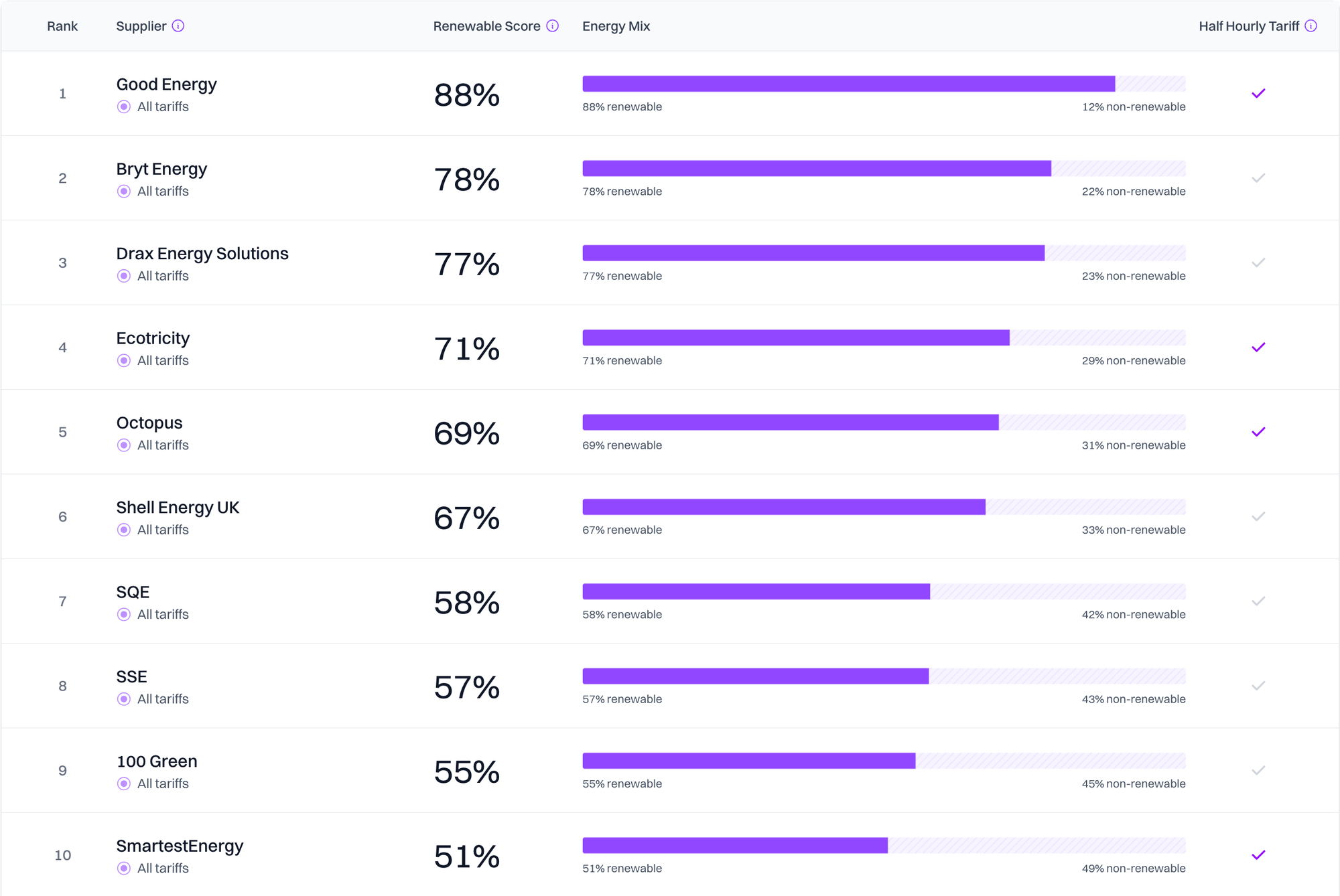Click the 100 Green supplier name
The height and width of the screenshot is (896, 1340).
click(x=157, y=761)
